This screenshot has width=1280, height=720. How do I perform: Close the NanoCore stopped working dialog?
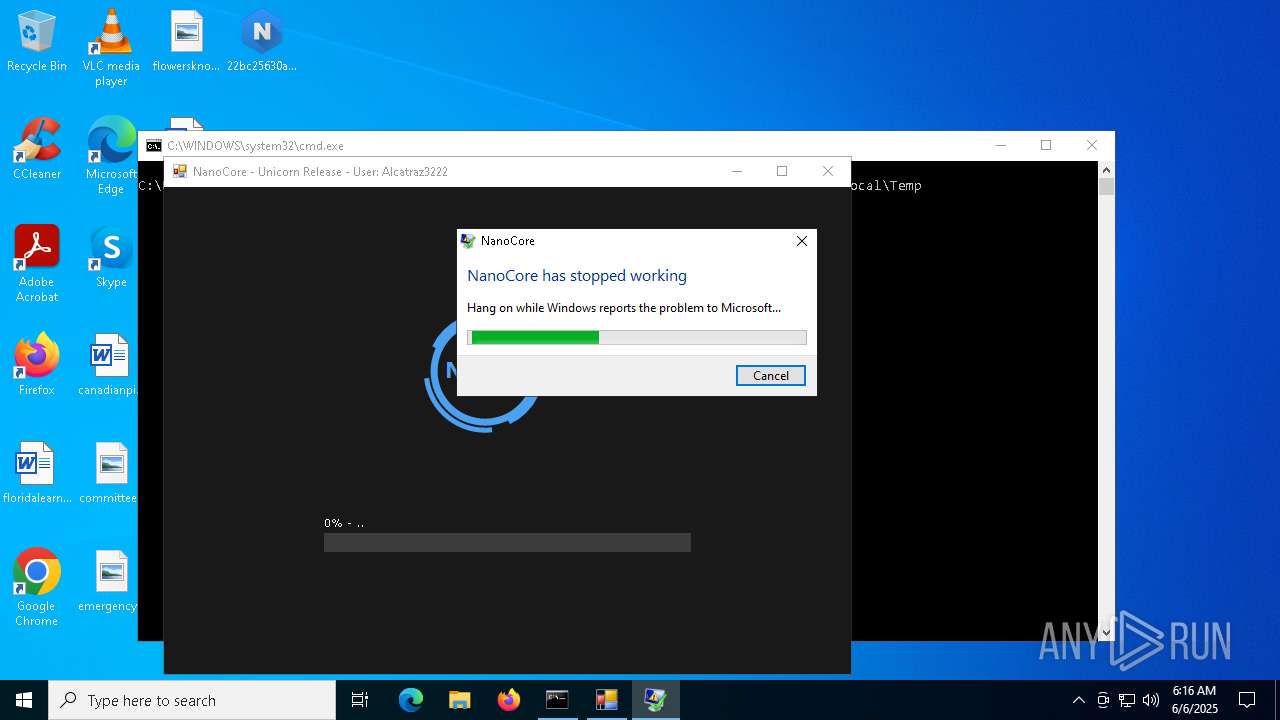point(801,241)
